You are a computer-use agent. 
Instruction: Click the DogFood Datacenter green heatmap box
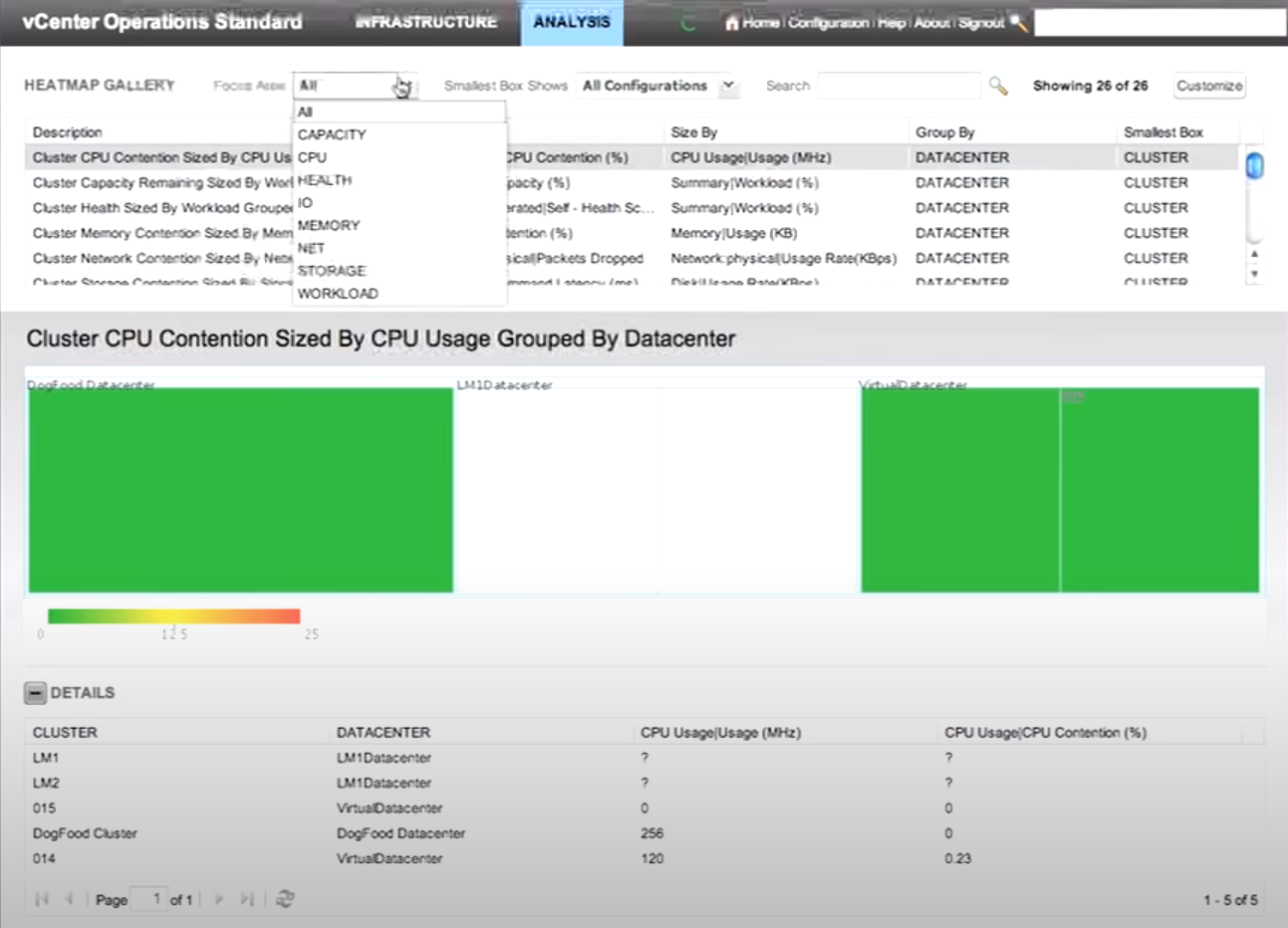click(x=239, y=488)
